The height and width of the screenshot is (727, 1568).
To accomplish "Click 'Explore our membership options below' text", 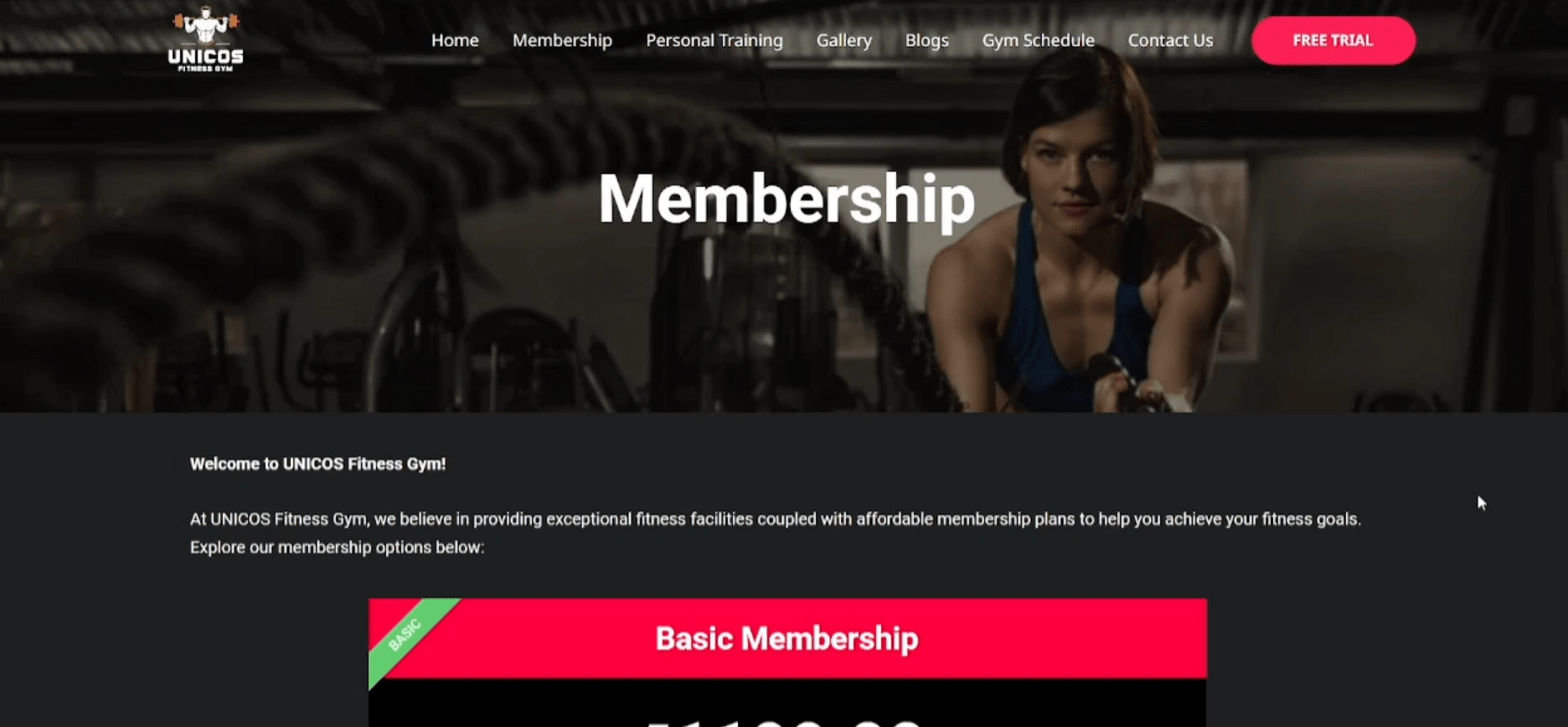I will (337, 548).
